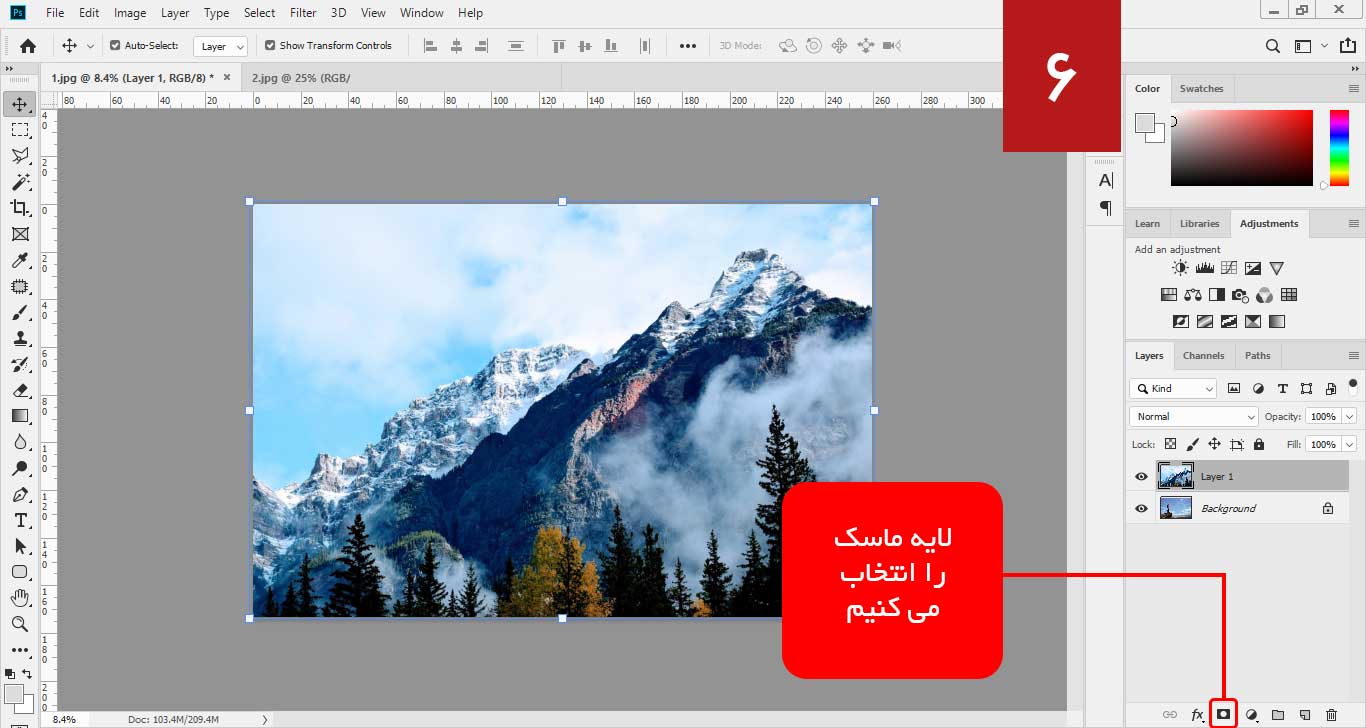
Task: Expand the Opacity slider dropdown arrow
Action: point(1350,416)
